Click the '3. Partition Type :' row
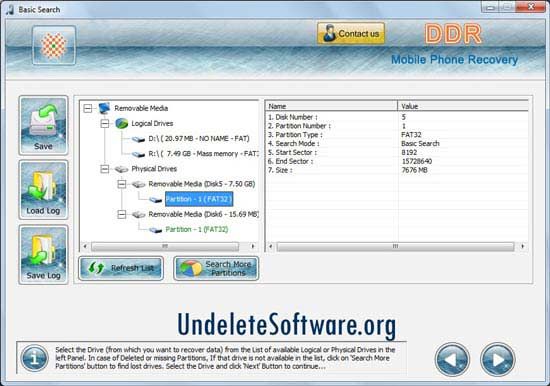Image resolution: width=550 pixels, height=386 pixels. click(x=396, y=135)
